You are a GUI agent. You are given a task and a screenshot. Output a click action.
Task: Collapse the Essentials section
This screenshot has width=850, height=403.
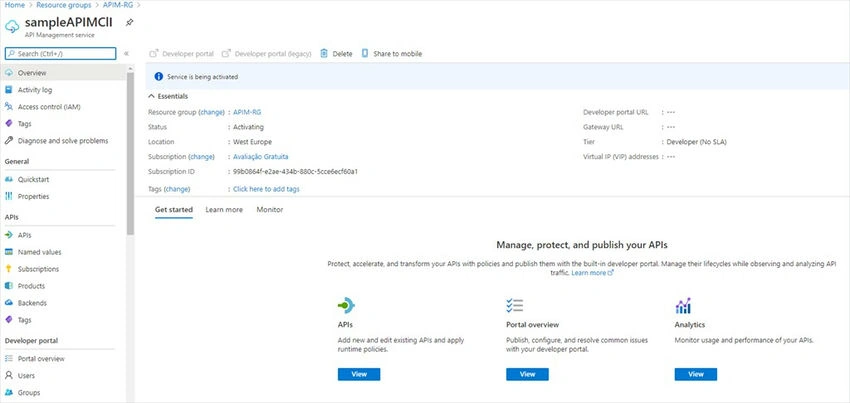(168, 96)
